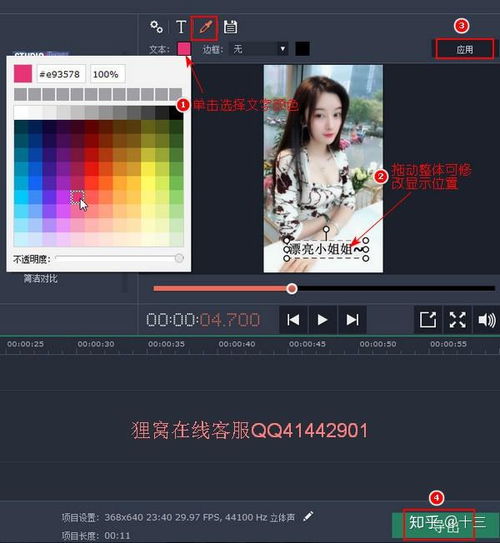Click the pink text color swatch
Screen dimensions: 500x543
[184, 49]
